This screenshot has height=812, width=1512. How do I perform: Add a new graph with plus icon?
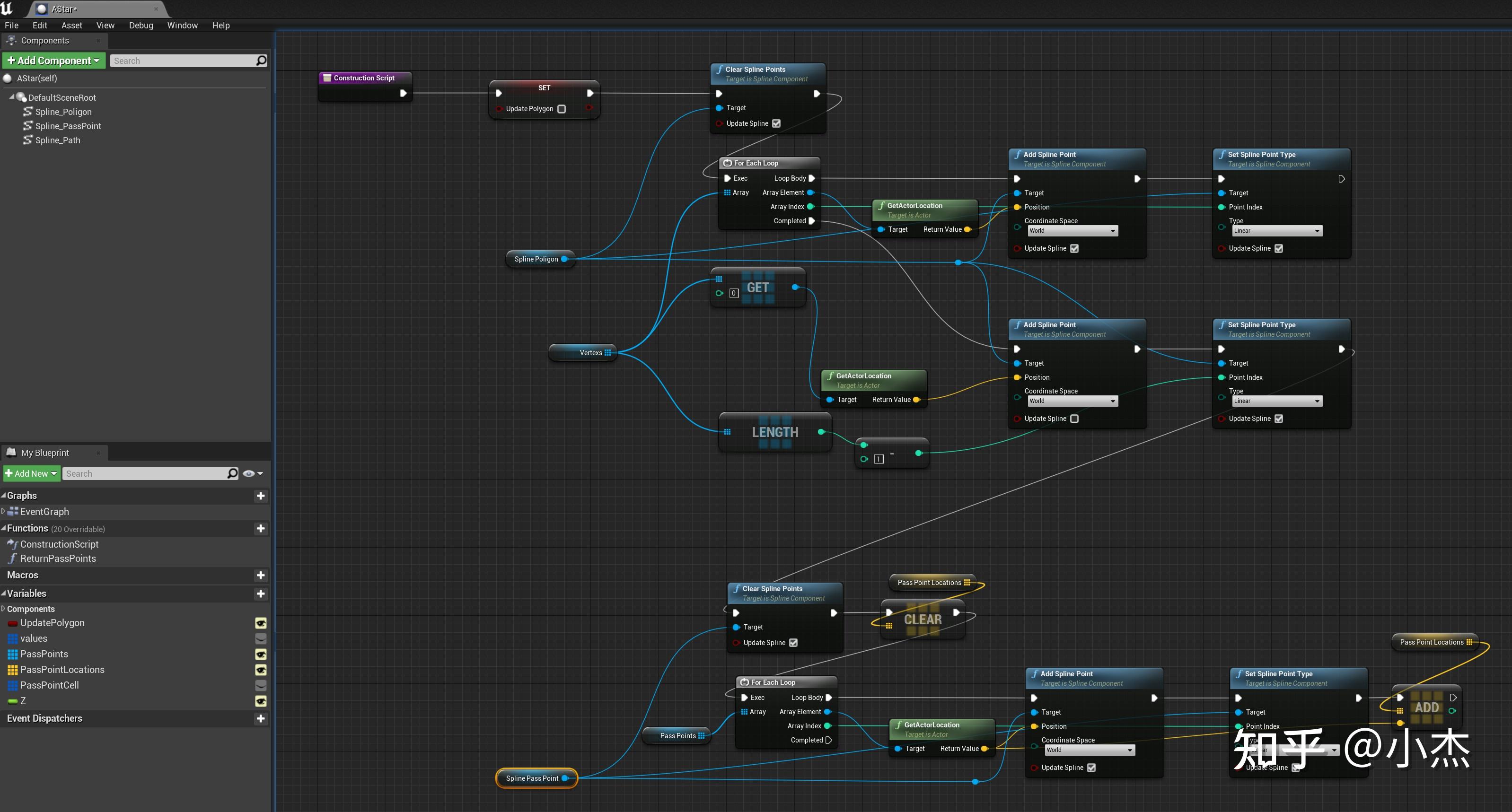tap(261, 496)
